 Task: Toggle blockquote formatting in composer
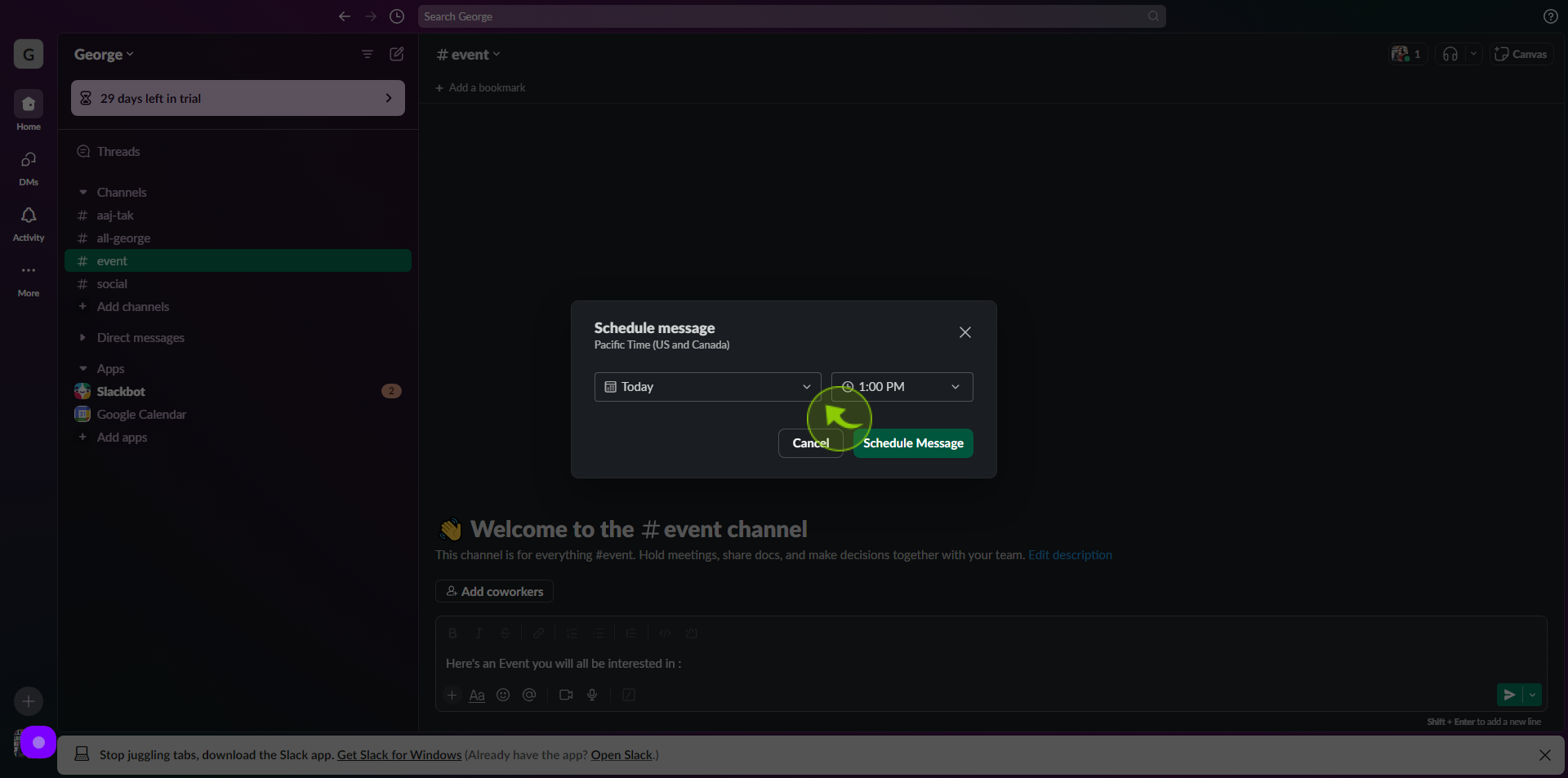click(631, 634)
